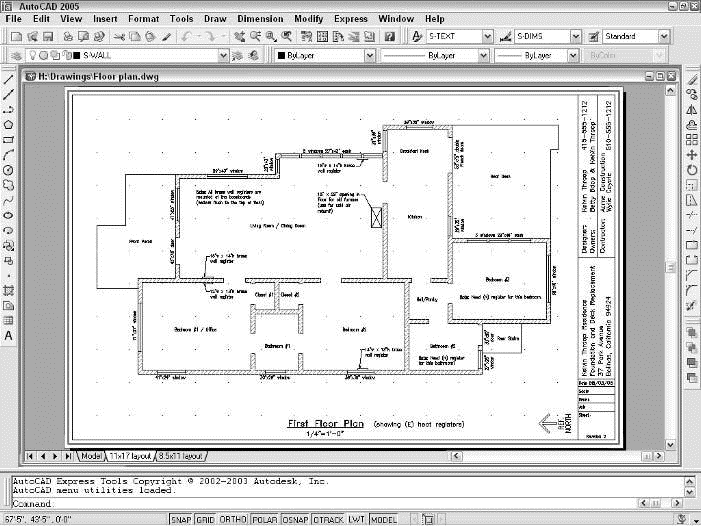The width and height of the screenshot is (701, 526).
Task: Toggle OSNAP in status bar
Action: (x=296, y=519)
